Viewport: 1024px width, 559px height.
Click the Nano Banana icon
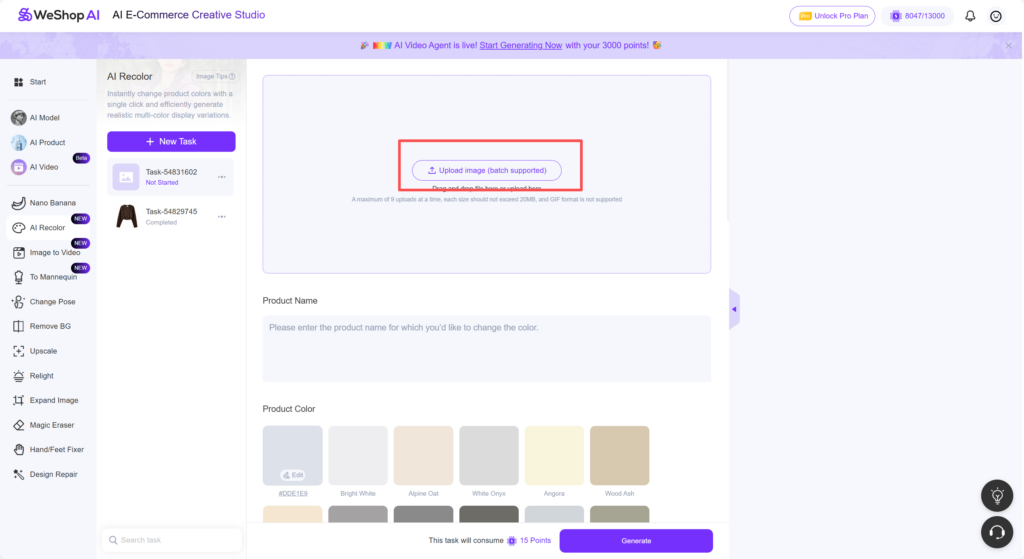click(x=18, y=203)
